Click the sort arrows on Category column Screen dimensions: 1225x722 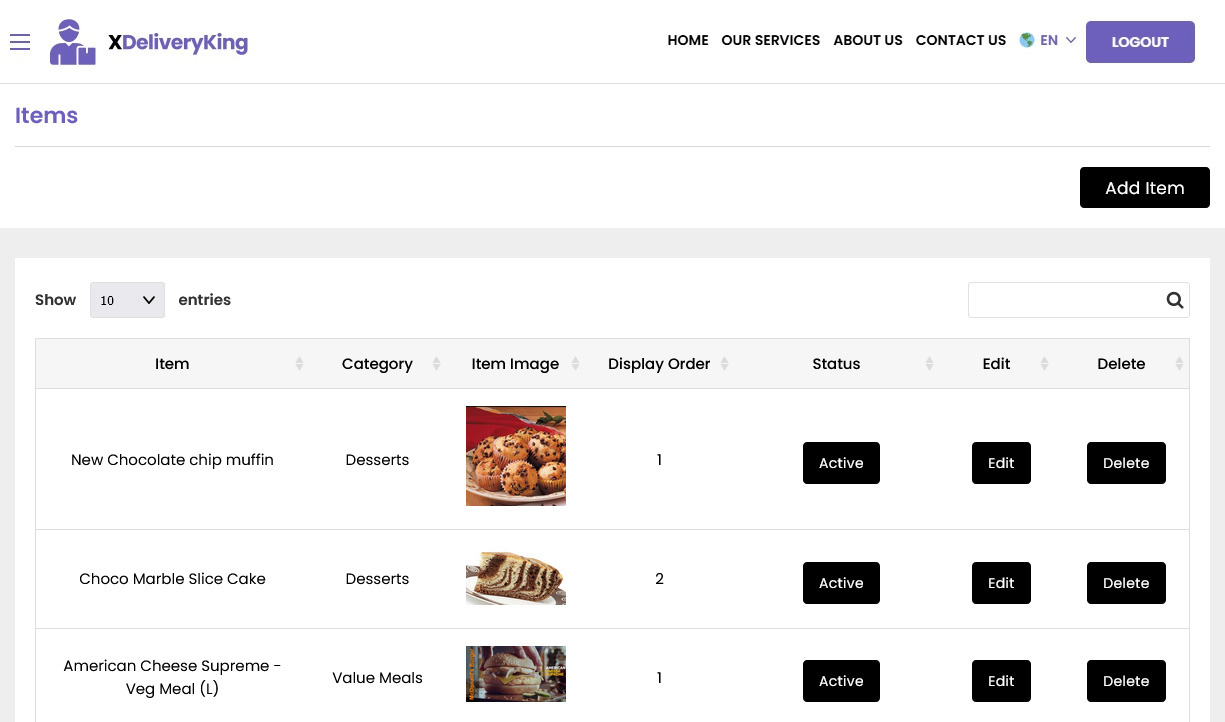(x=436, y=363)
